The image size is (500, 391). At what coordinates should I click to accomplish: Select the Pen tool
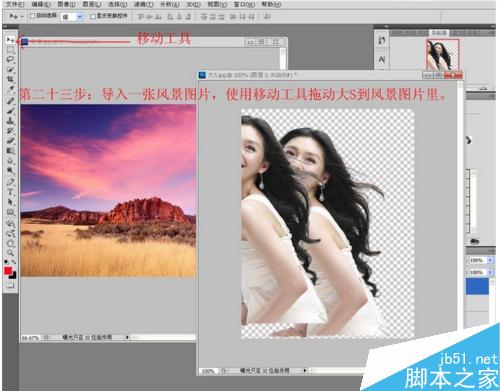point(10,182)
